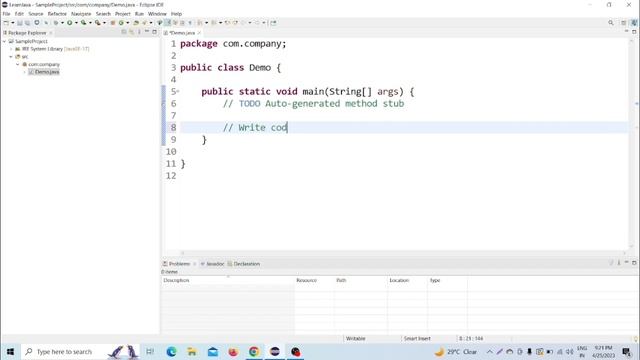Collapse the src folder node
Image resolution: width=640 pixels, height=360 pixels.
11,57
